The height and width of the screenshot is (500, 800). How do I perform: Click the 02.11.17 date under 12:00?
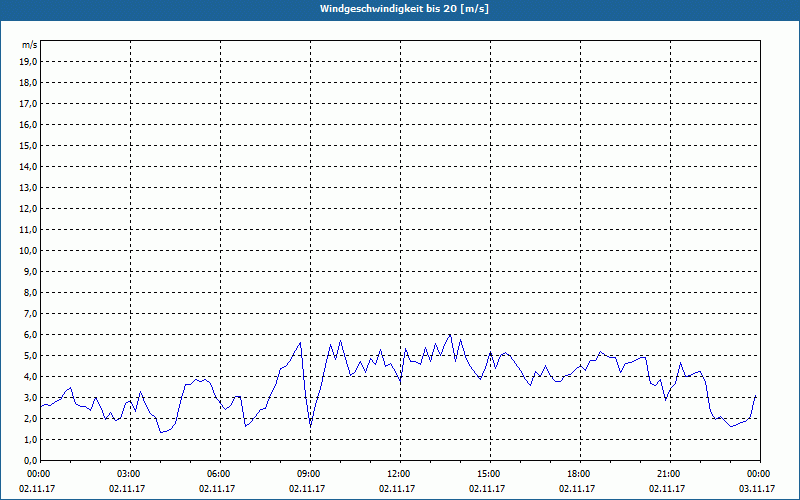(397, 488)
